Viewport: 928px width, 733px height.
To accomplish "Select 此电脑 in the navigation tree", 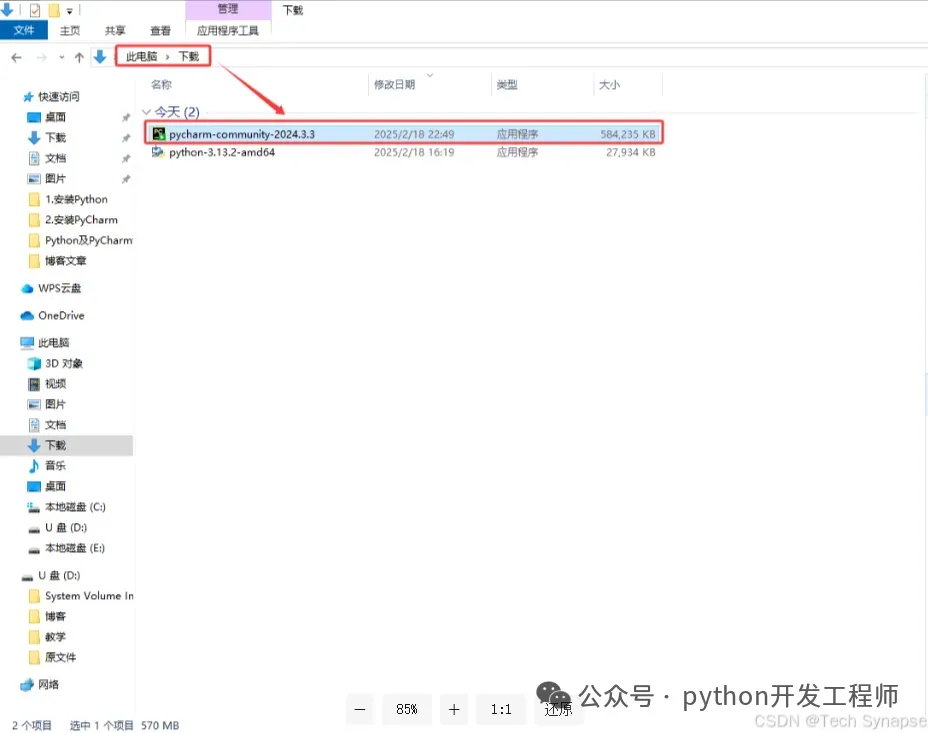I will pyautogui.click(x=53, y=343).
